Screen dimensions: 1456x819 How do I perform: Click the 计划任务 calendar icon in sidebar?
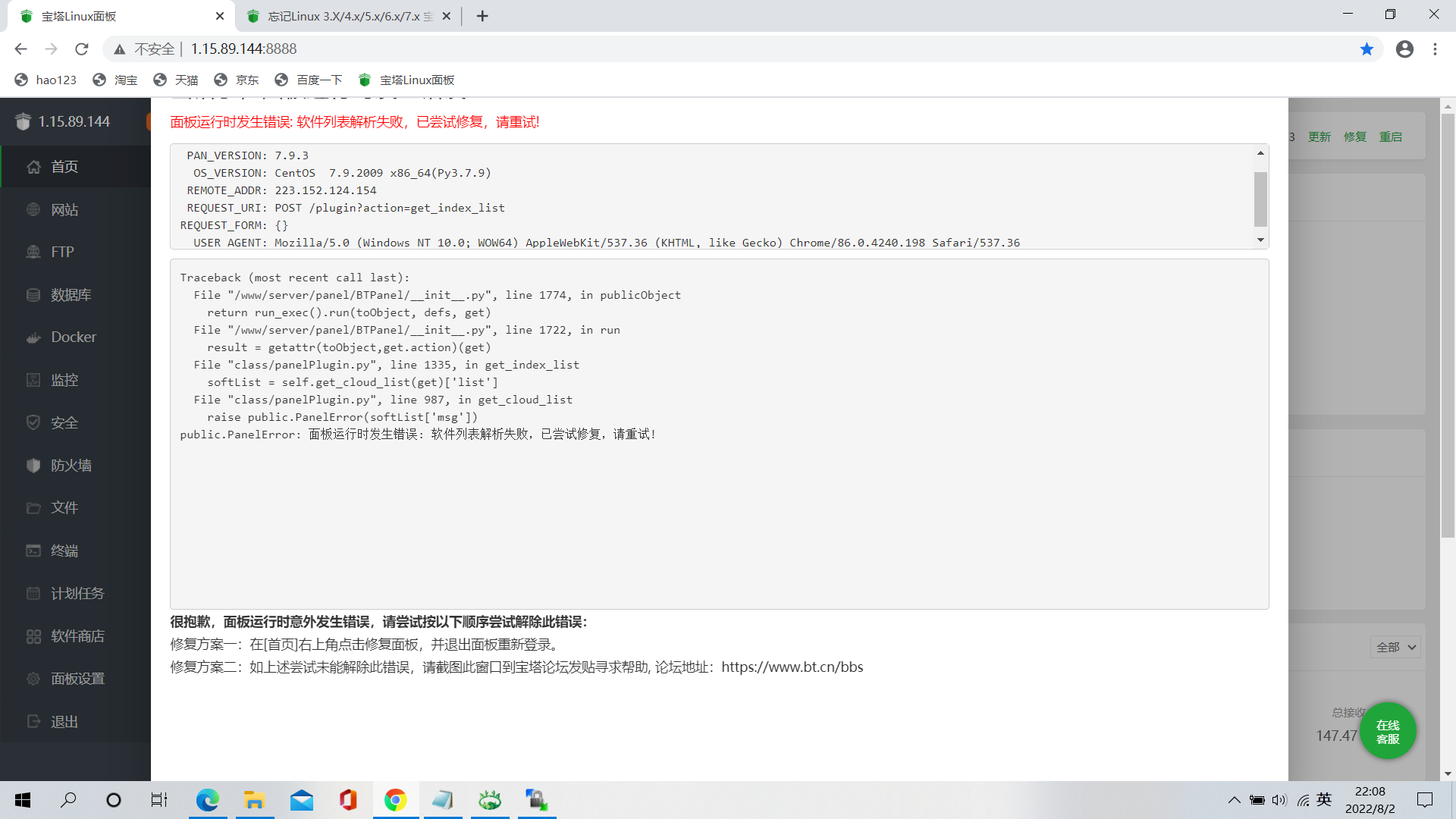click(33, 593)
